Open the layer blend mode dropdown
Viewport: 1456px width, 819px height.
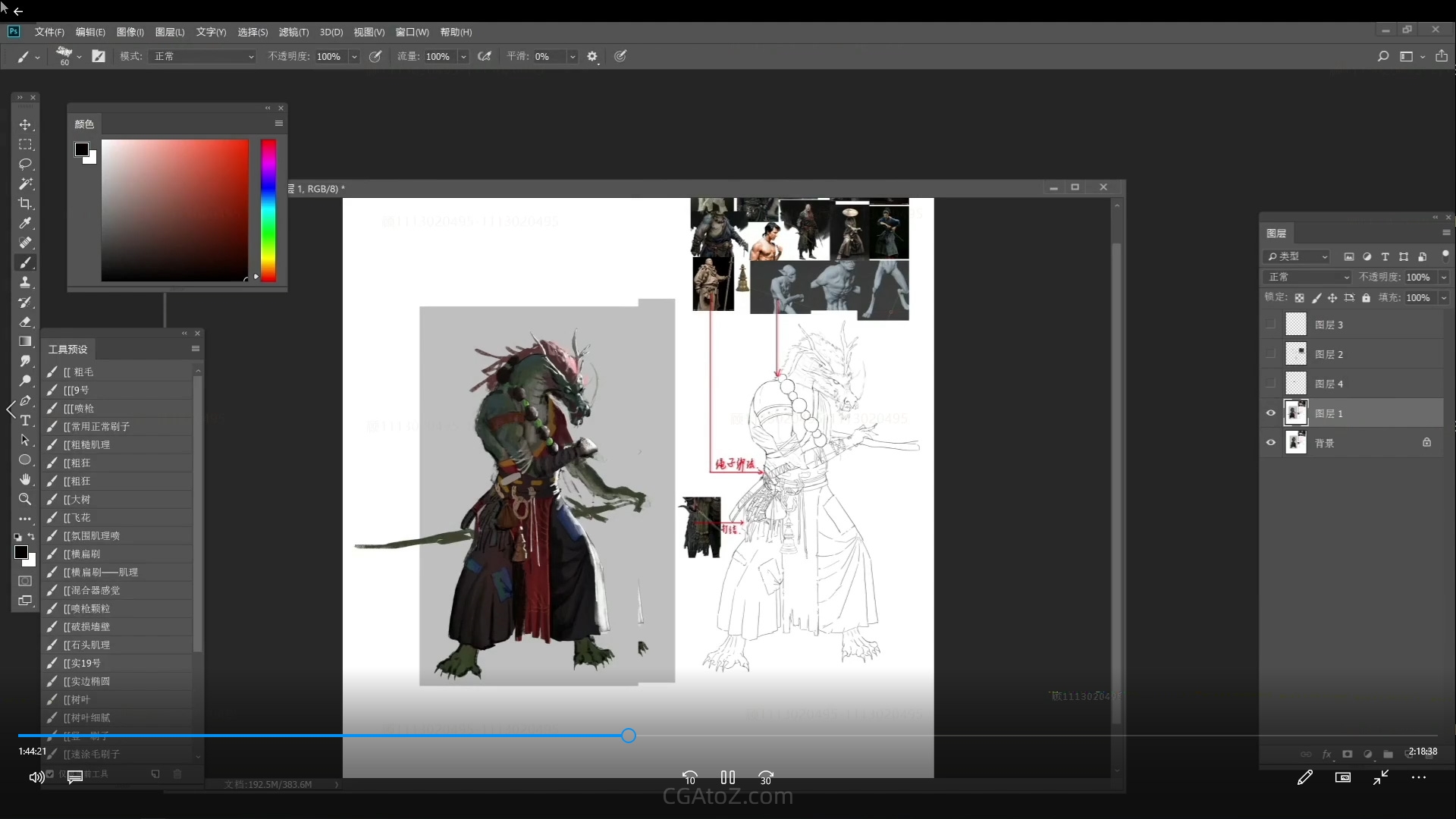tap(1308, 277)
